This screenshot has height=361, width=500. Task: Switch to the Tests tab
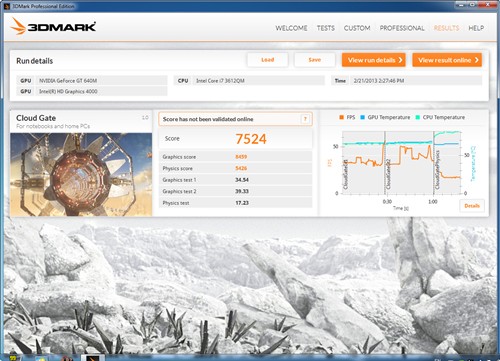point(326,28)
